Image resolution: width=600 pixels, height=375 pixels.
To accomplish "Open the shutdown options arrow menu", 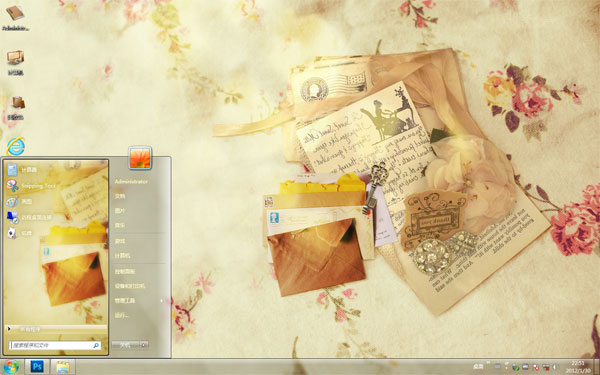I will coord(144,345).
